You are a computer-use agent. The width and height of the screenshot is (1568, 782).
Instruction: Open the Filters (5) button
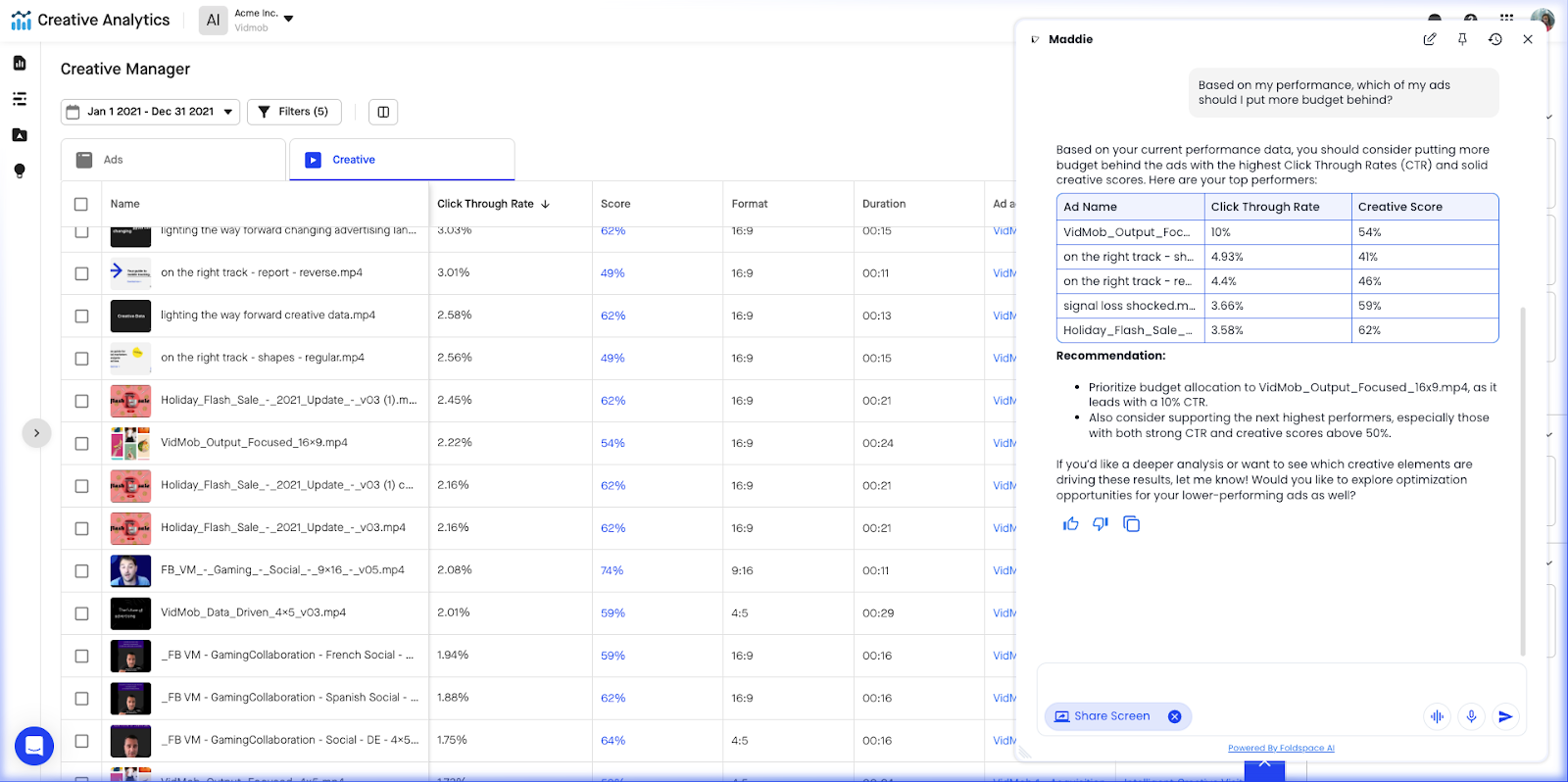[294, 112]
